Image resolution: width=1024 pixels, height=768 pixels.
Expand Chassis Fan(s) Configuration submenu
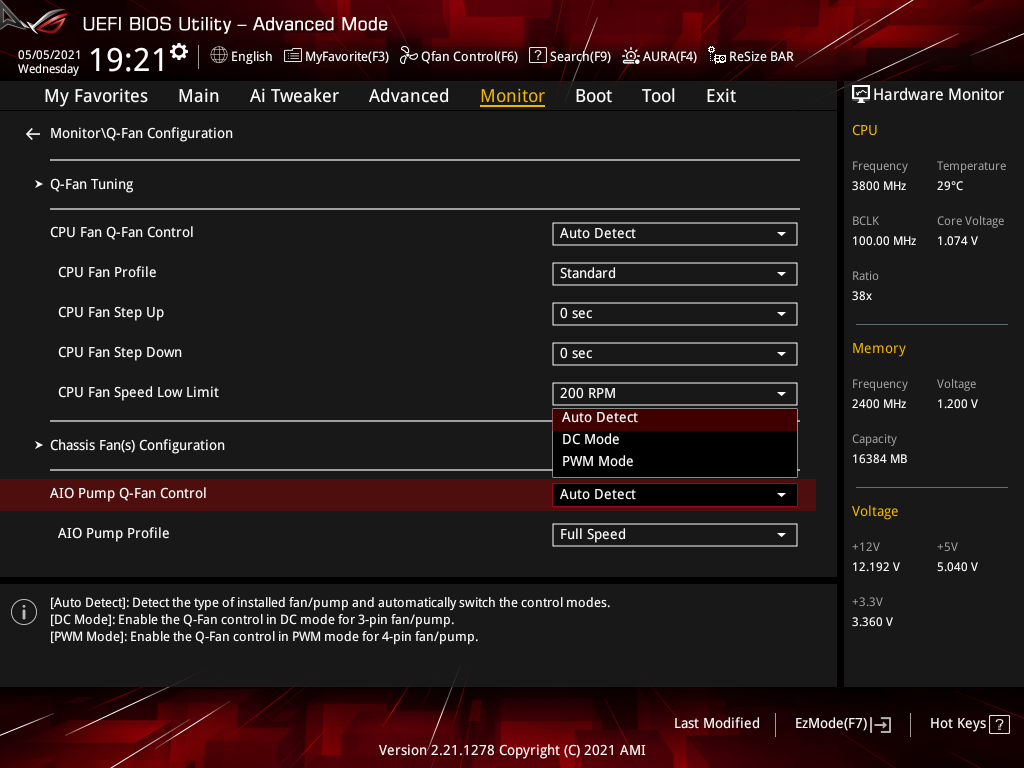coord(137,445)
